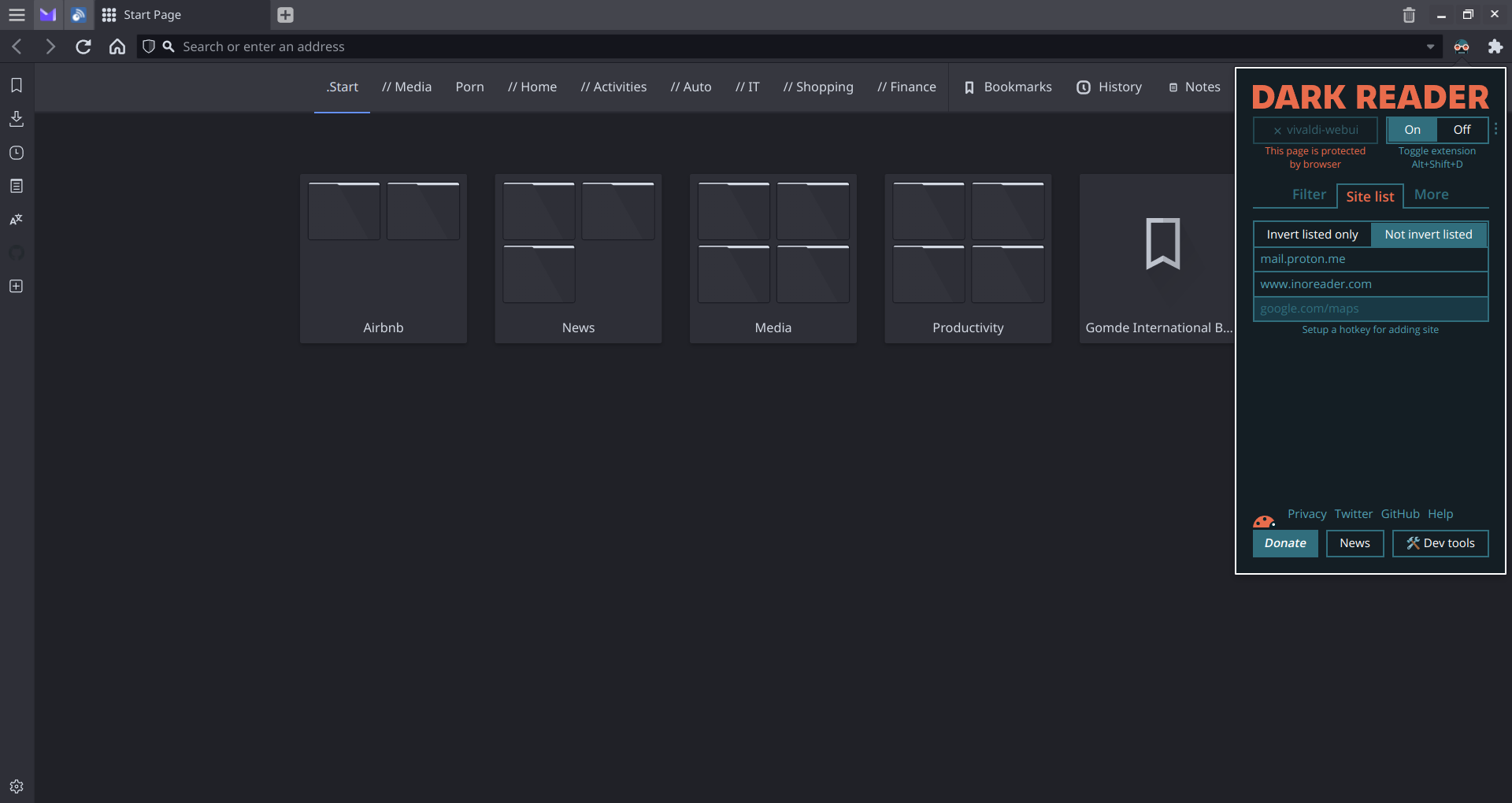
Task: Open the Downloads panel in the sidebar
Action: [17, 119]
